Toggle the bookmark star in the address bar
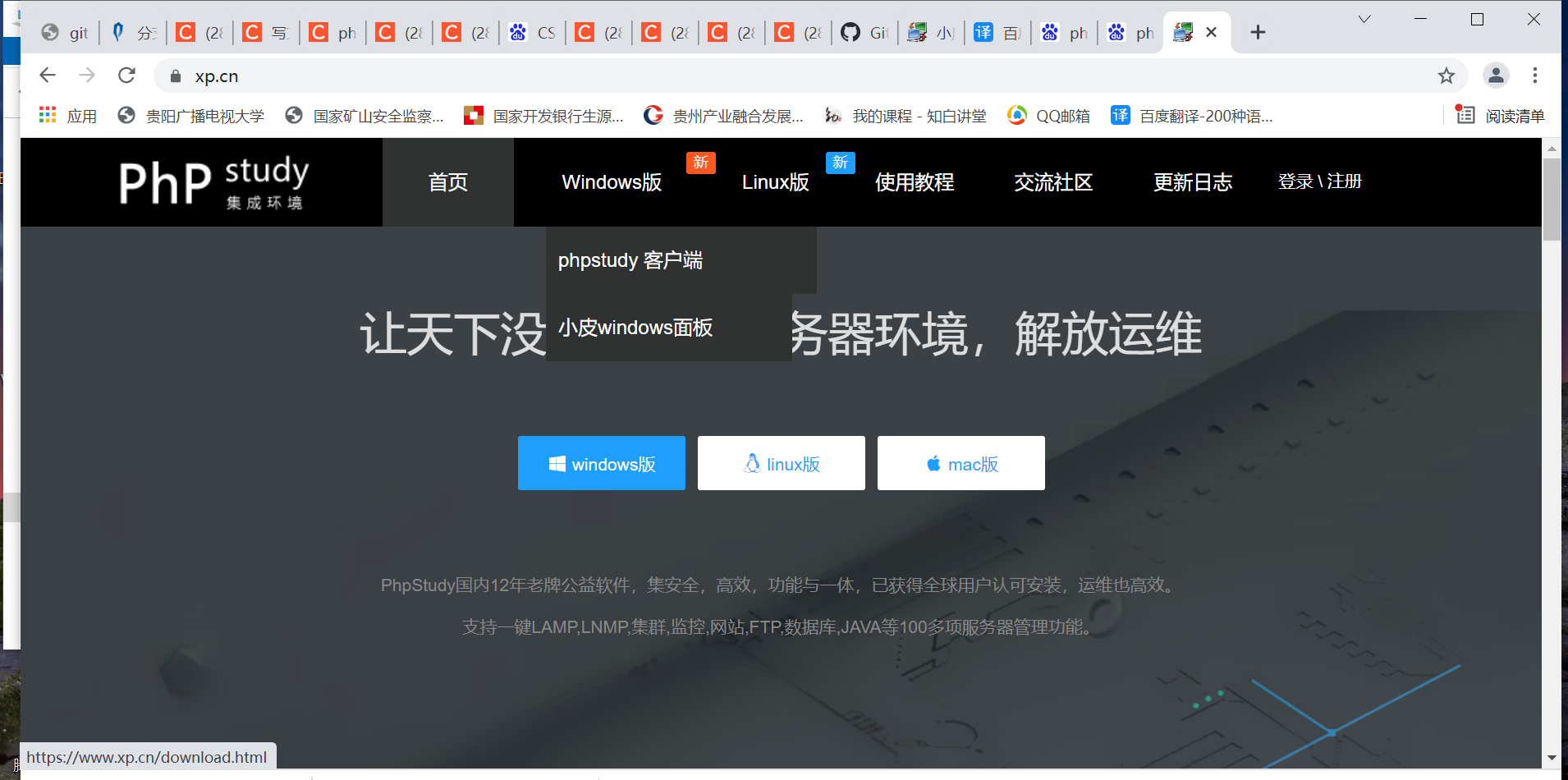 click(1447, 76)
